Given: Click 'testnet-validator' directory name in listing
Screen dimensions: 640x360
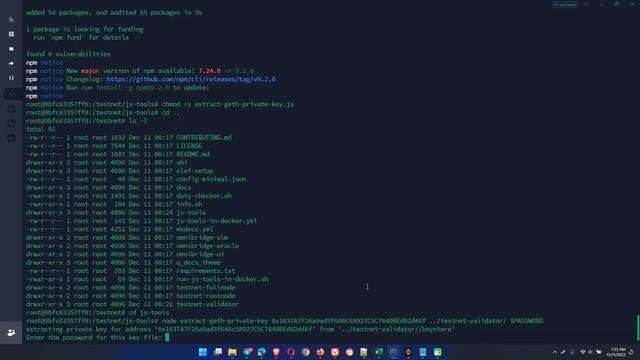Looking at the screenshot, I should pyautogui.click(x=207, y=304).
